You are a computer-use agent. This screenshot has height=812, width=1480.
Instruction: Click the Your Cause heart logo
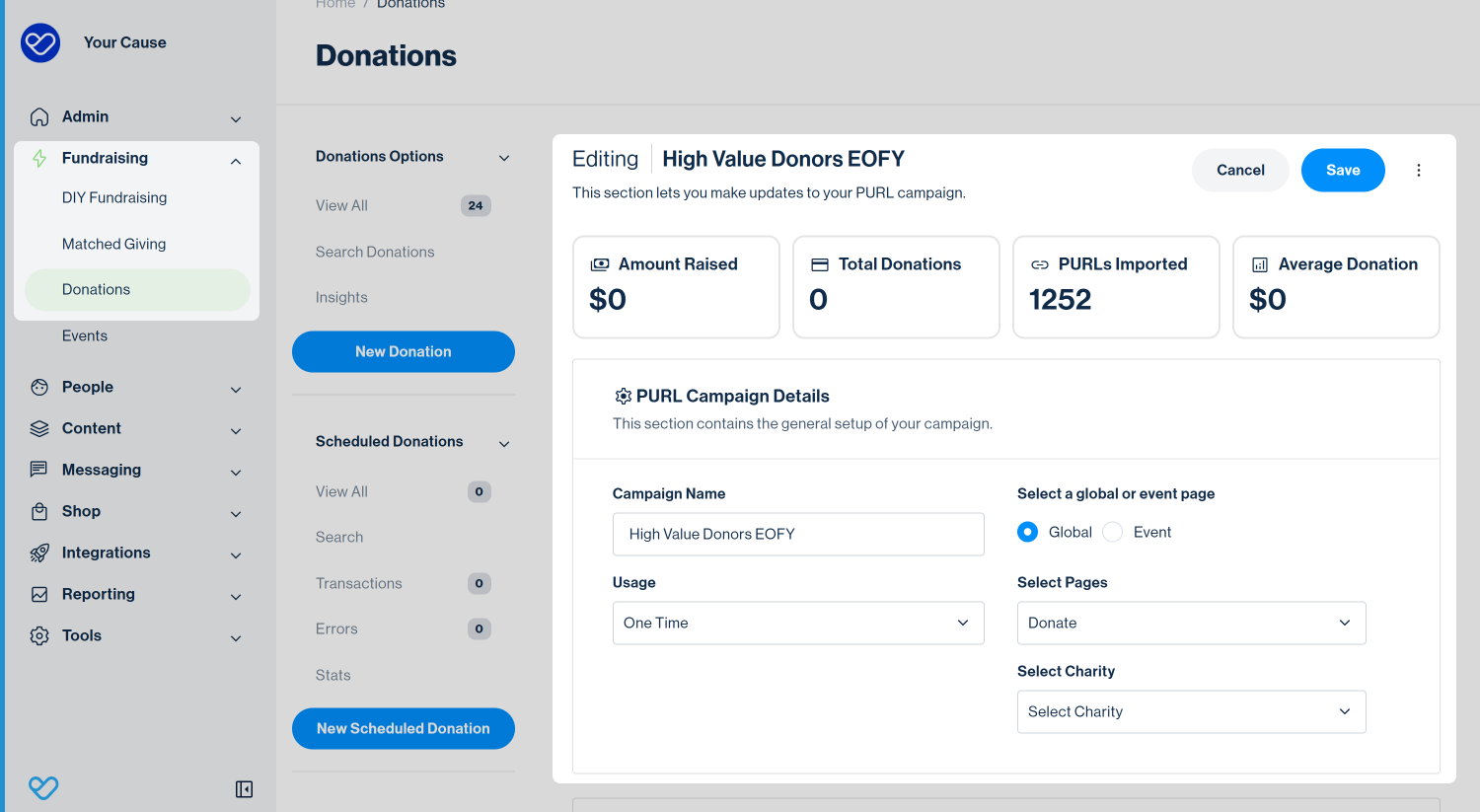pos(40,42)
